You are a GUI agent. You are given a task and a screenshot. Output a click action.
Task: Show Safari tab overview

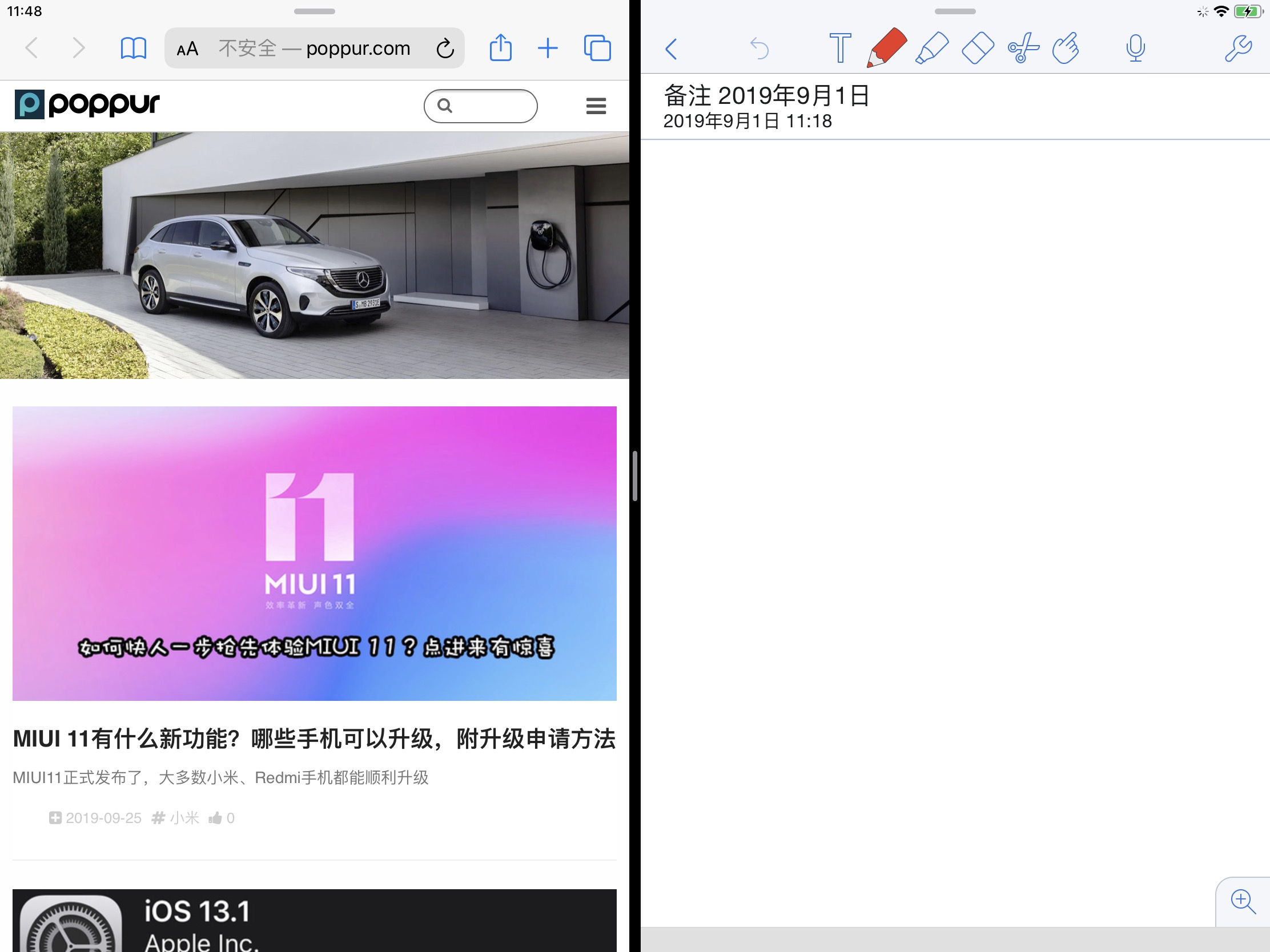[597, 48]
